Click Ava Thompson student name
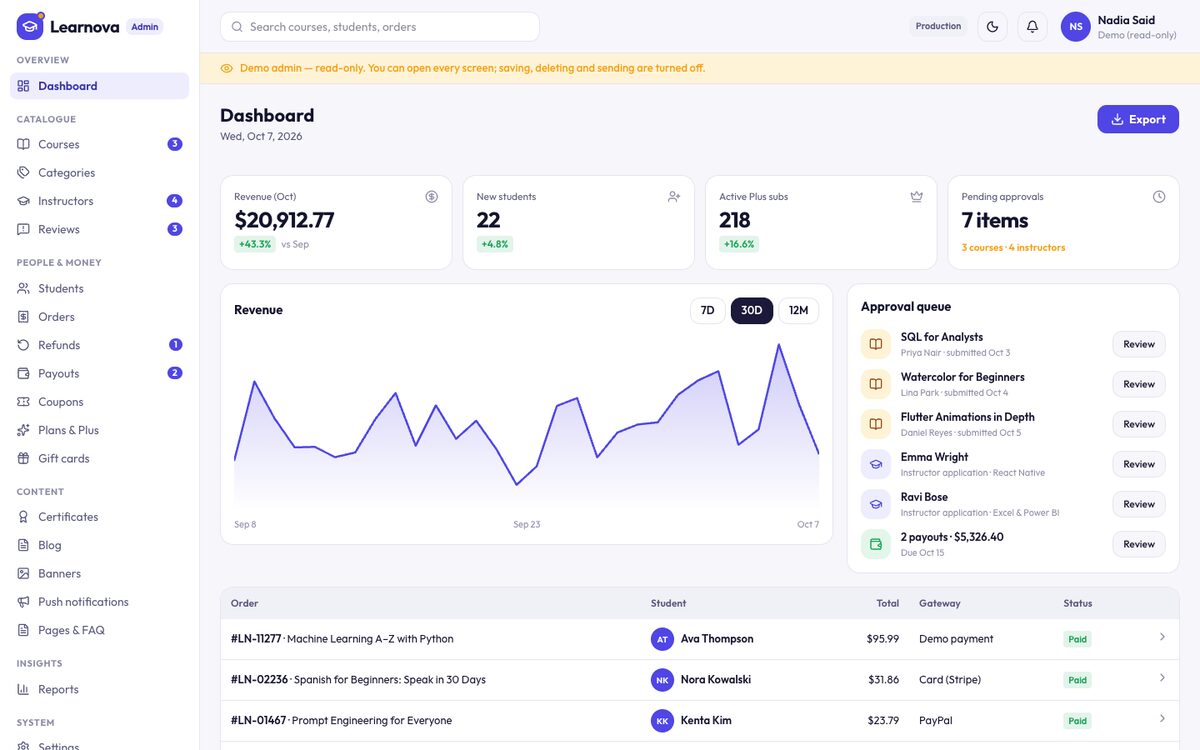Image resolution: width=1200 pixels, height=750 pixels. [x=717, y=639]
